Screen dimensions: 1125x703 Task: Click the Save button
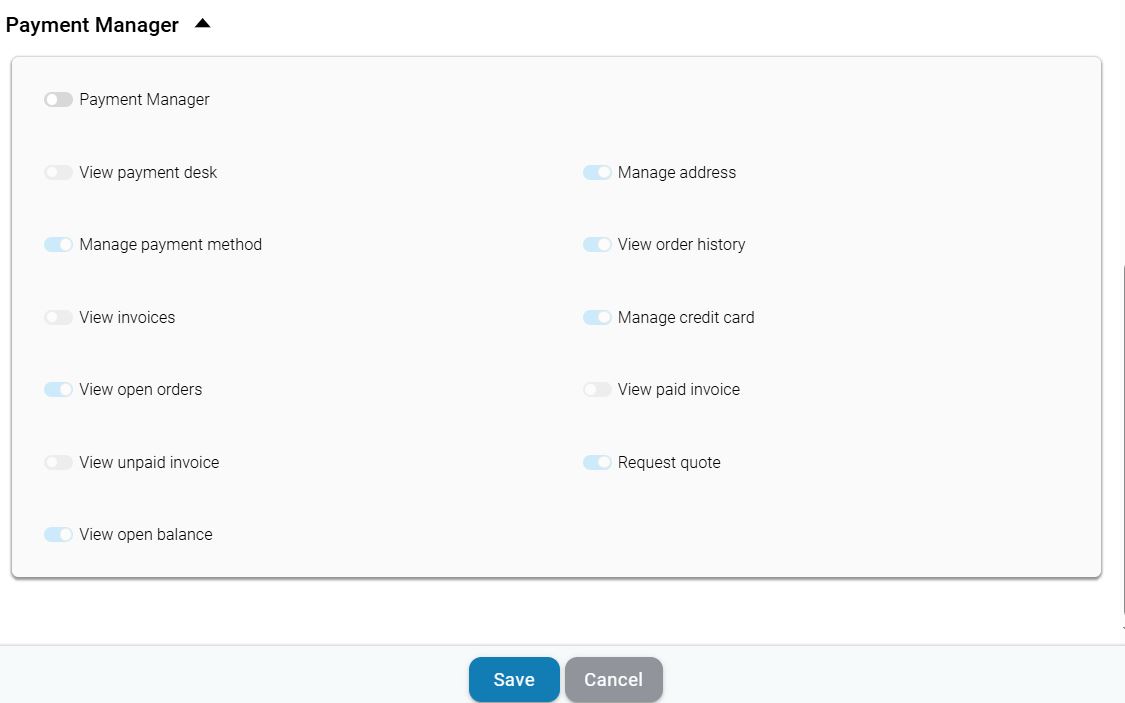(x=514, y=680)
